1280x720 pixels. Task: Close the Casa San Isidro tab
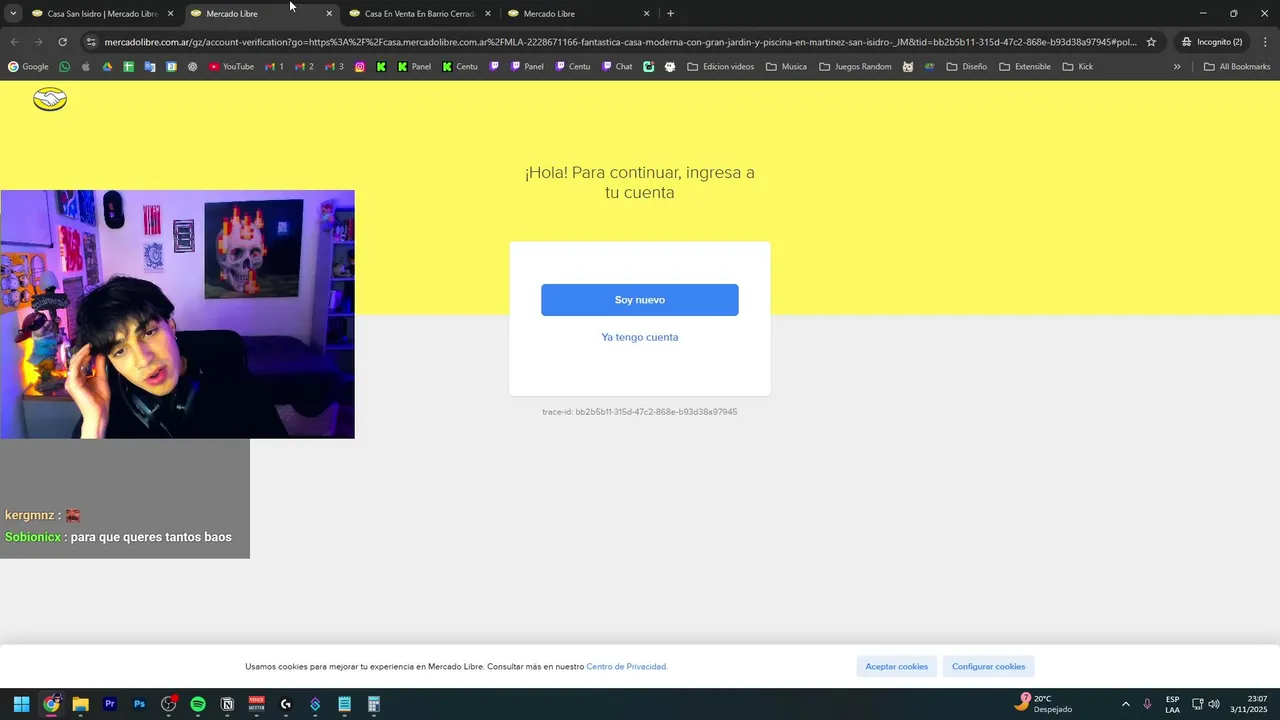pos(170,14)
